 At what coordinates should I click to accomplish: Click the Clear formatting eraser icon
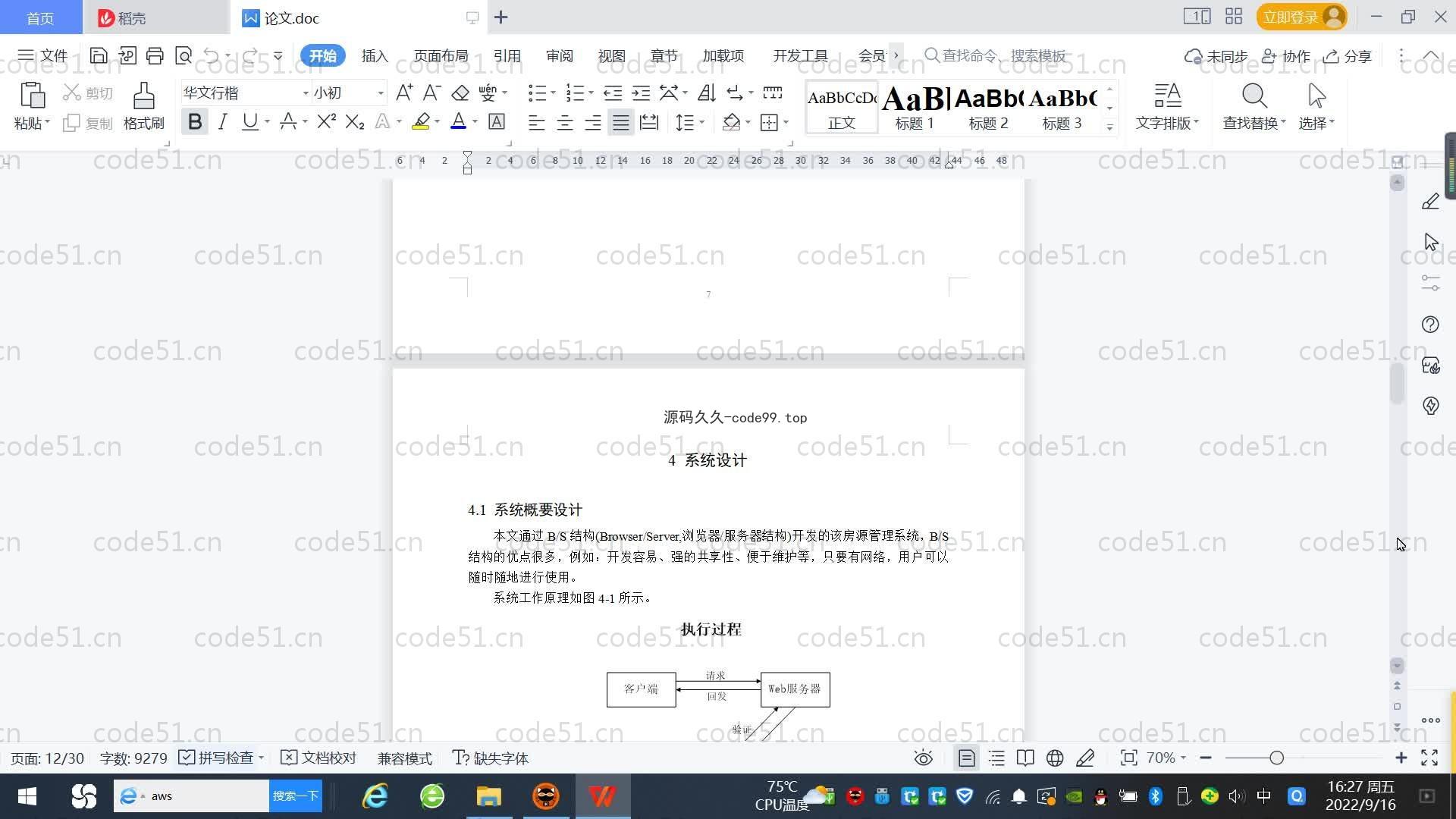point(460,93)
